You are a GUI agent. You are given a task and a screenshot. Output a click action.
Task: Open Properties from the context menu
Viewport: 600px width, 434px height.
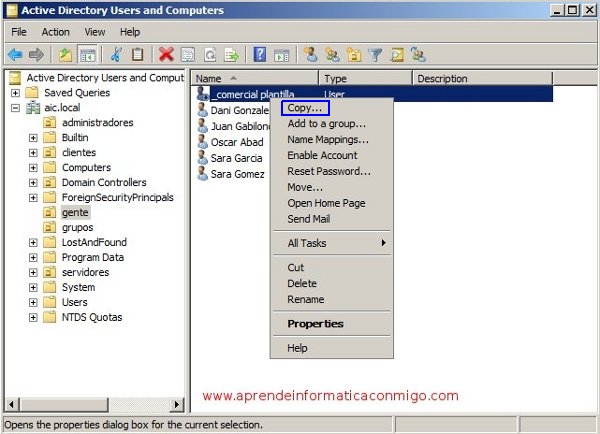pos(331,324)
